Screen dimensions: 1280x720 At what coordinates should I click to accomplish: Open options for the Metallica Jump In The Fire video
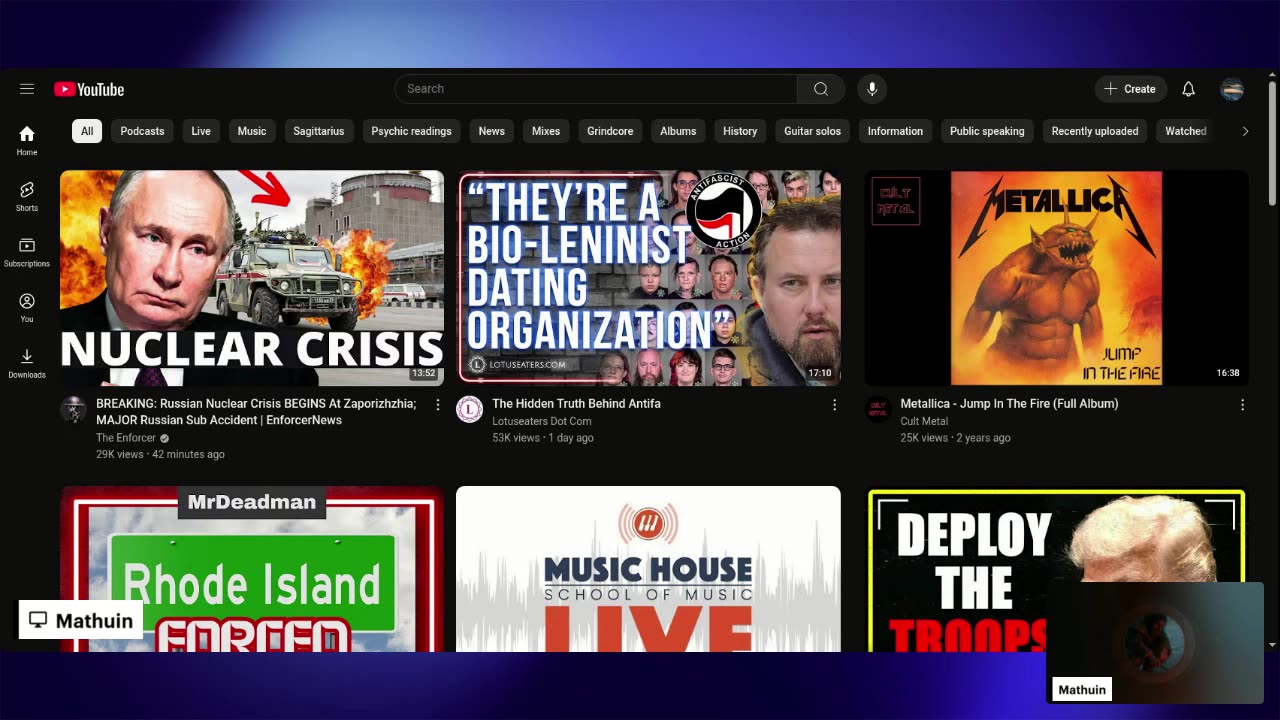(x=1243, y=405)
